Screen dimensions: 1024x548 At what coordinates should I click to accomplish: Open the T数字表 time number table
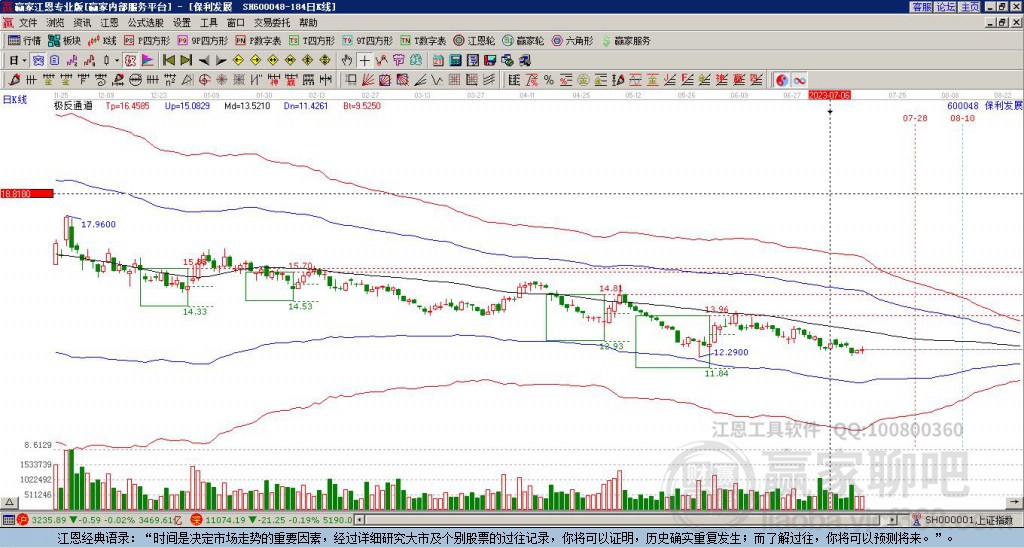point(423,40)
